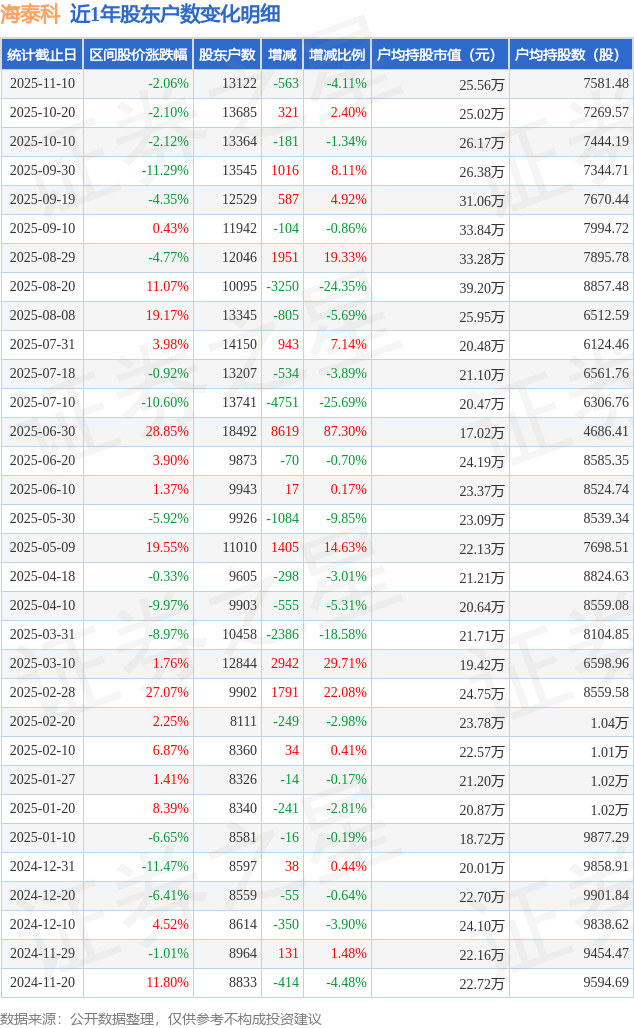Select the 股东户数 column header
The width and height of the screenshot is (634, 1028).
(227, 55)
